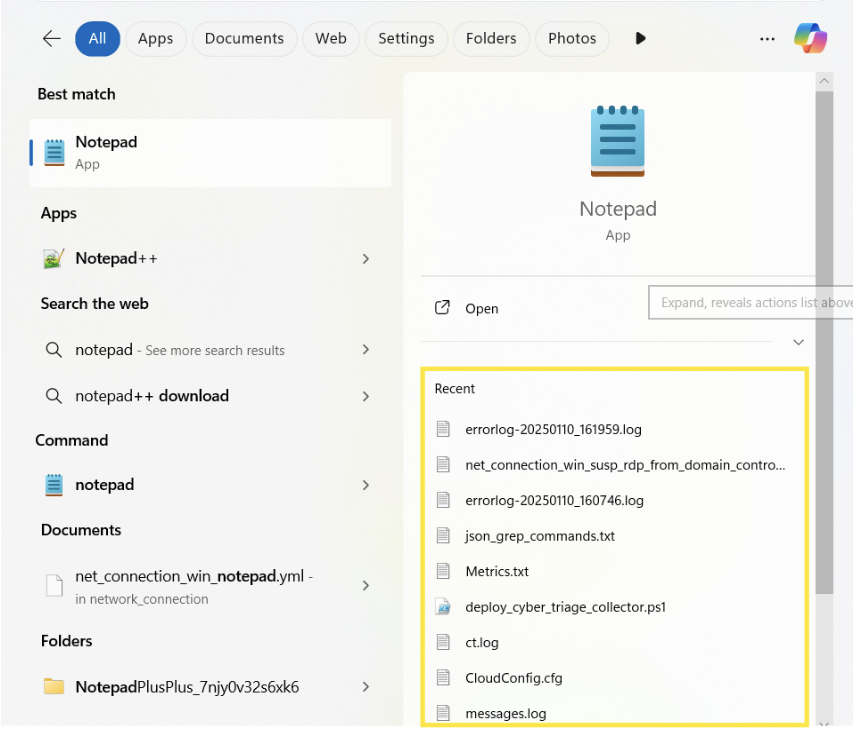Switch to the Settings filter tab
Screen dimensions: 856x740
tap(407, 39)
